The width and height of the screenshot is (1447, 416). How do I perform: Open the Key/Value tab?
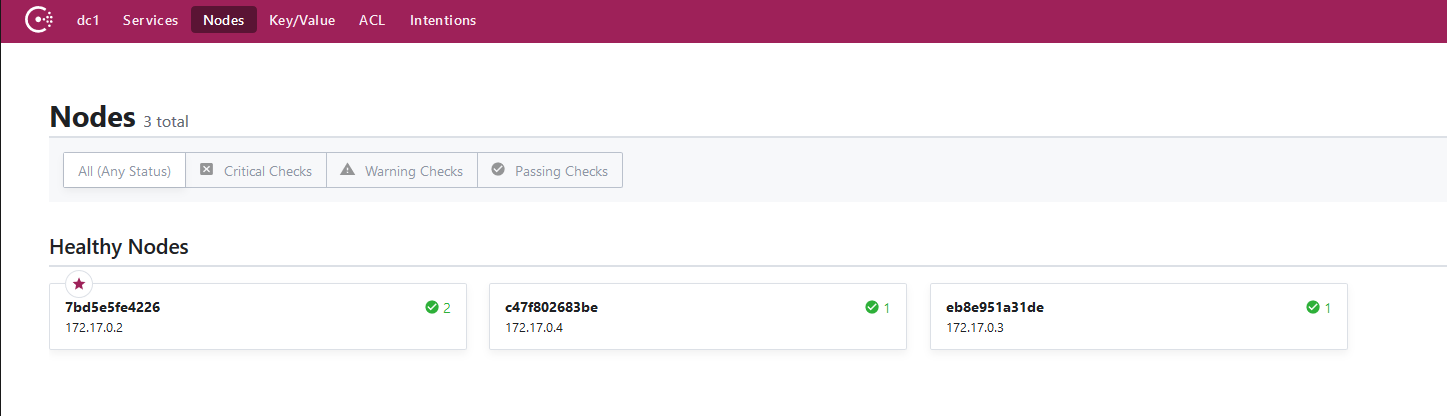click(302, 20)
